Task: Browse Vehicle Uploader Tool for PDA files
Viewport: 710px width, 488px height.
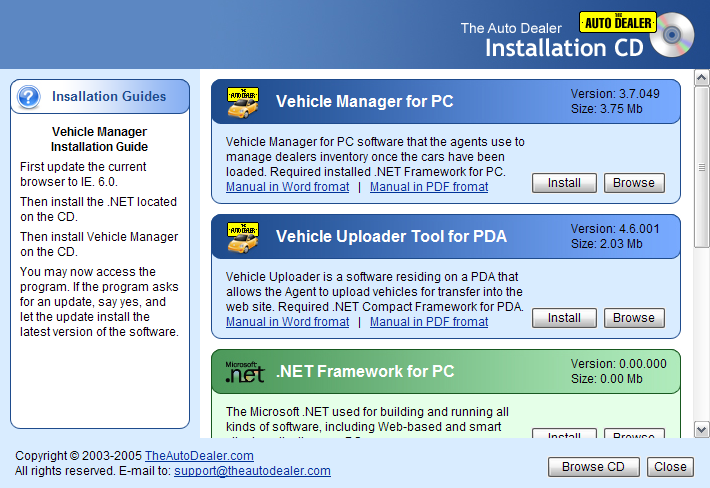Action: 634,318
